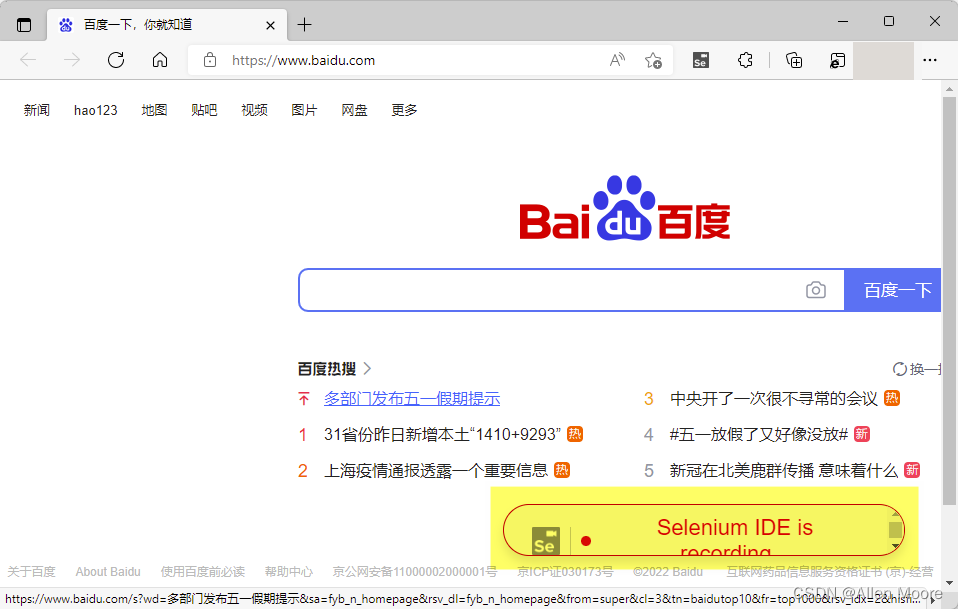The width and height of the screenshot is (958, 609).
Task: Open the Selenium IDE extension
Action: 701,60
